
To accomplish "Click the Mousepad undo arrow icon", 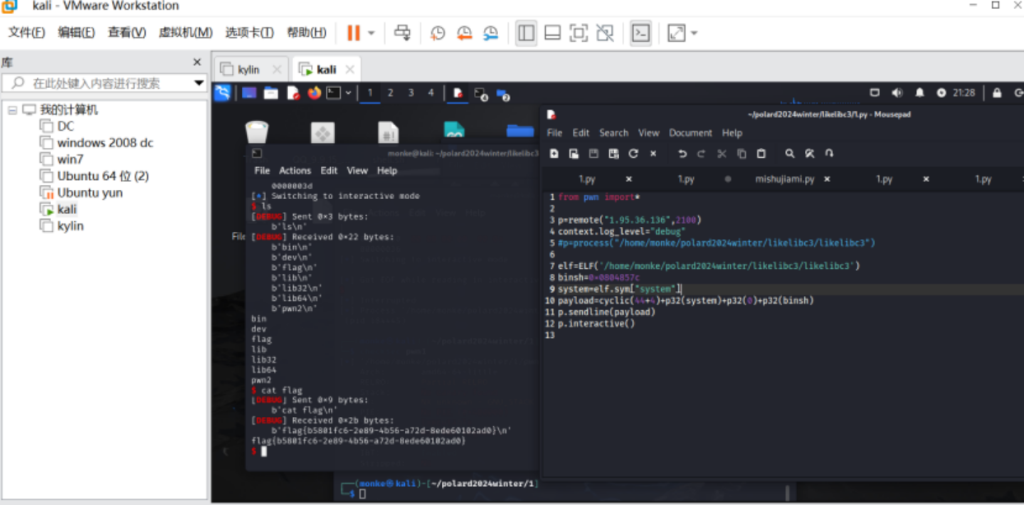I will [682, 154].
